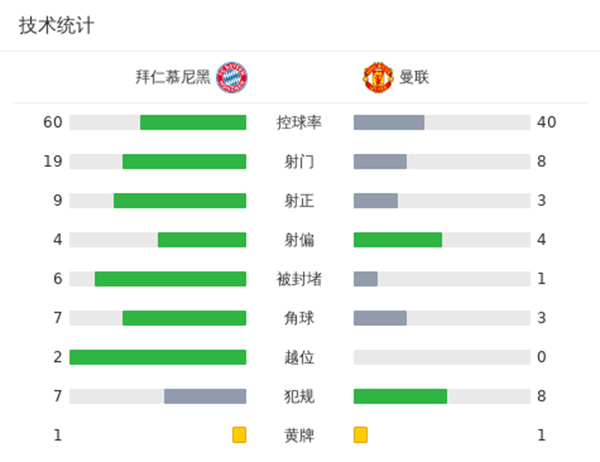Viewport: 600px width, 462px height.
Task: Click Manchester United's grey possession bar
Action: pos(389,123)
